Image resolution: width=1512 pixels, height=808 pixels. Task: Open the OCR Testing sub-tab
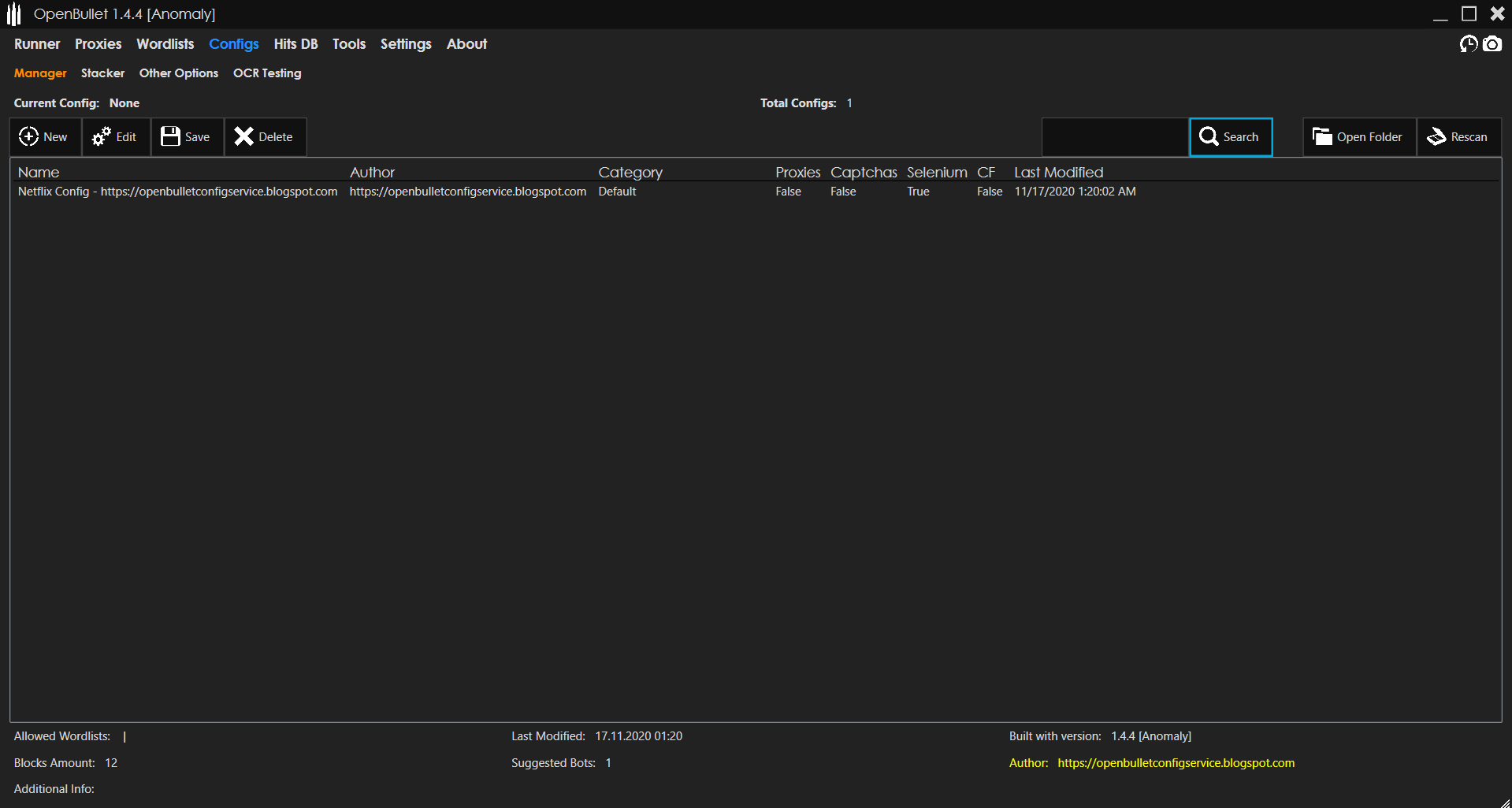click(267, 73)
